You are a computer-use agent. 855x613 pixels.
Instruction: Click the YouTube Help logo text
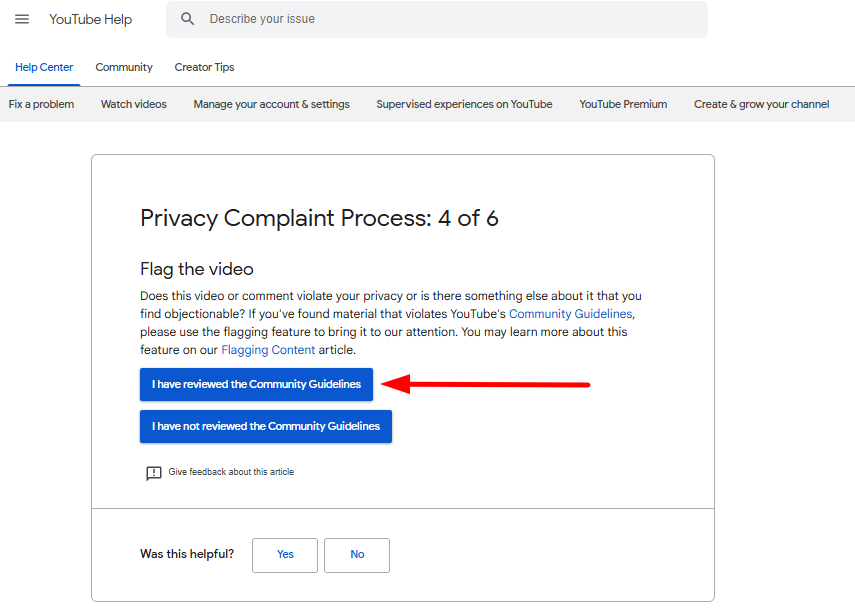pos(91,19)
